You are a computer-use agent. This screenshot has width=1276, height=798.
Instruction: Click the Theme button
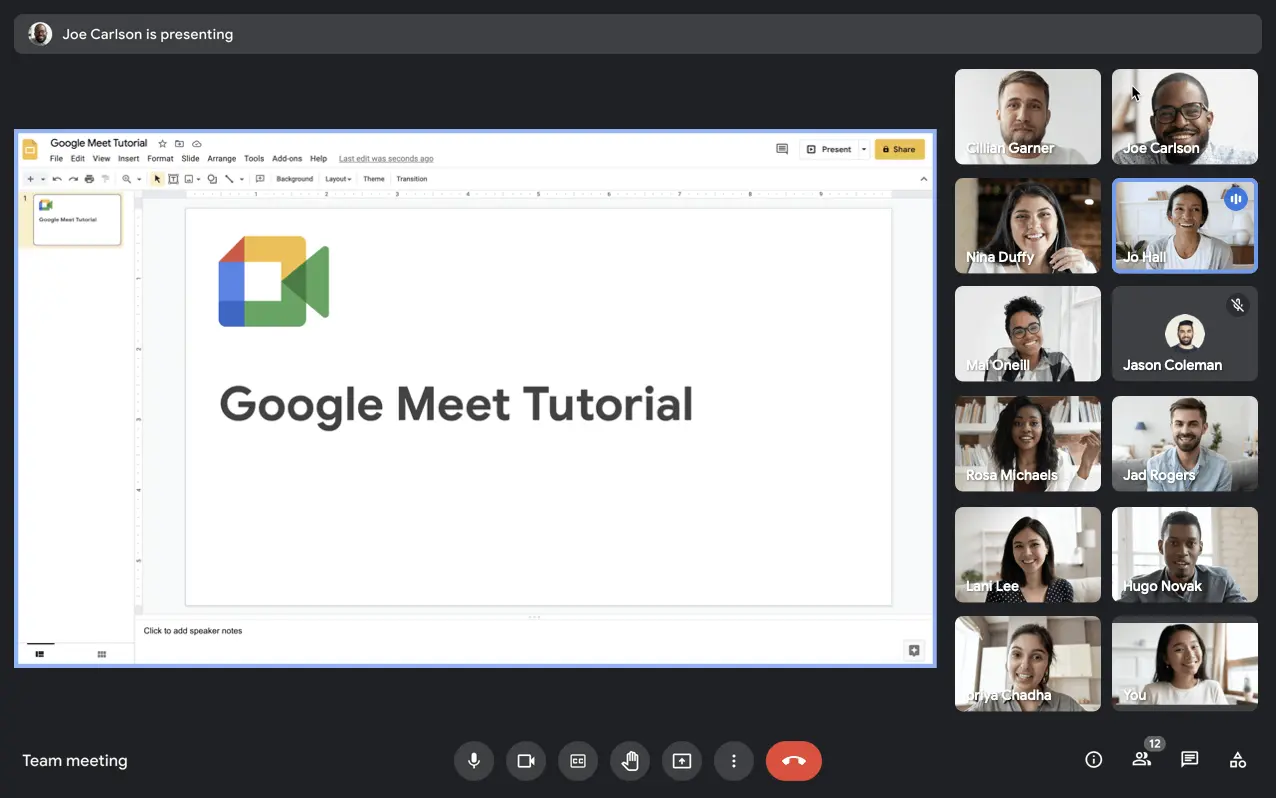coord(374,179)
